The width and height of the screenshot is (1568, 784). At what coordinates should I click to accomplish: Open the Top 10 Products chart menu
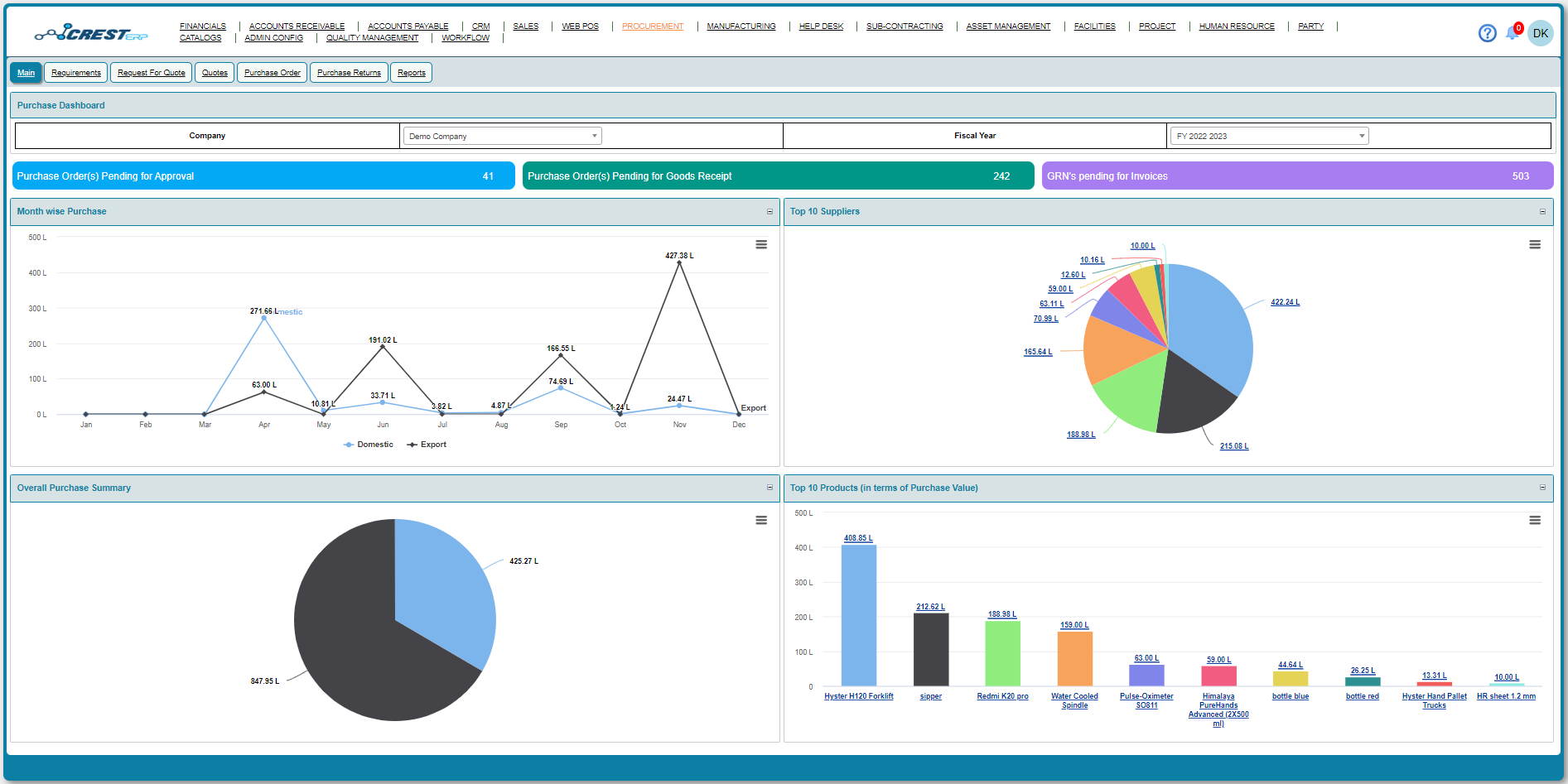tap(1537, 520)
